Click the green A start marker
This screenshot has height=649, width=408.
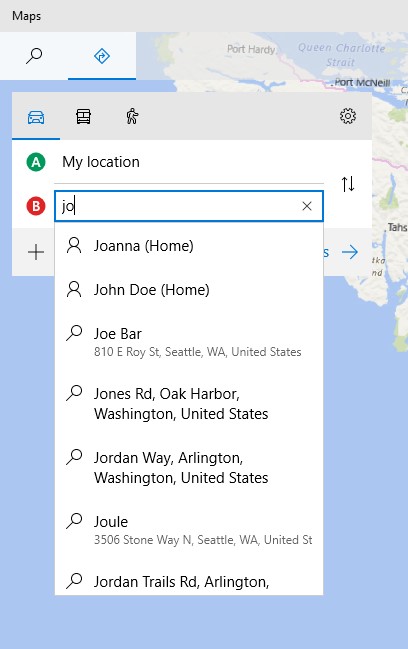tap(36, 162)
